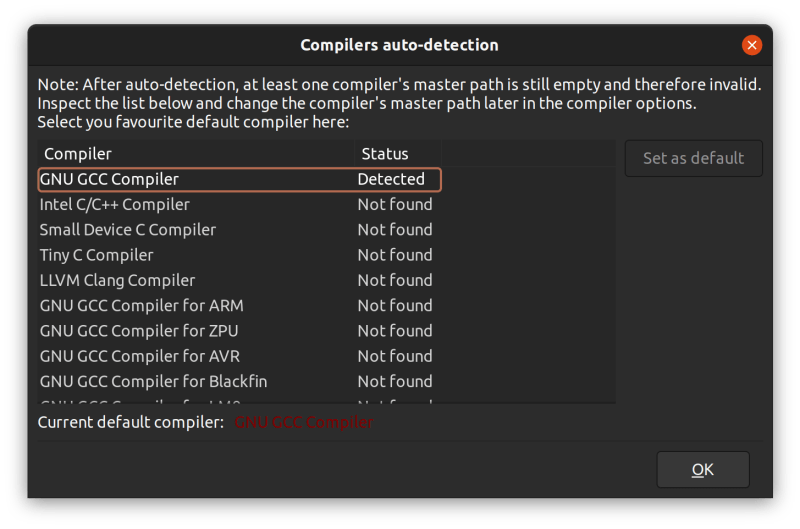Select GNU GCC Compiler for ARM
The height and width of the screenshot is (529, 800).
(x=141, y=306)
